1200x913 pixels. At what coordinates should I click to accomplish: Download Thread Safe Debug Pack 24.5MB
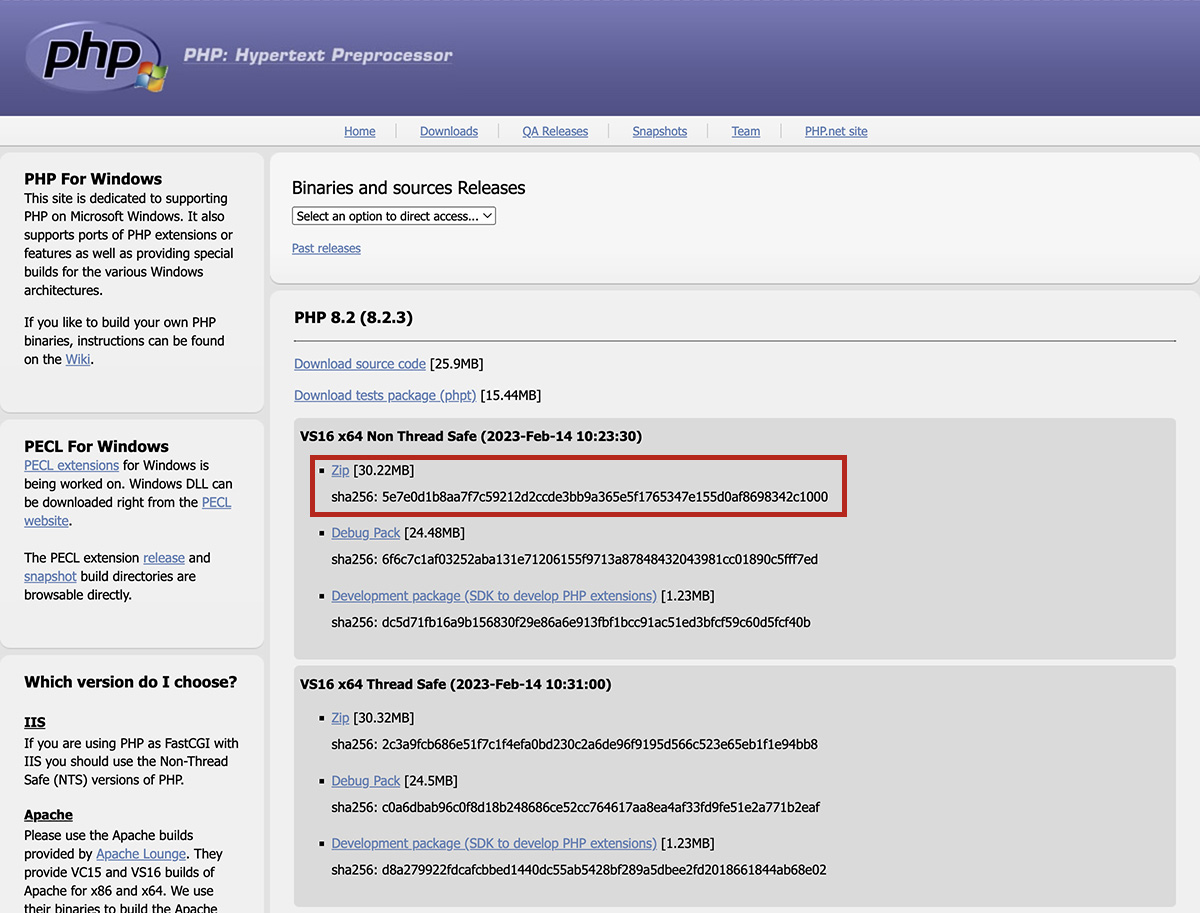click(366, 781)
